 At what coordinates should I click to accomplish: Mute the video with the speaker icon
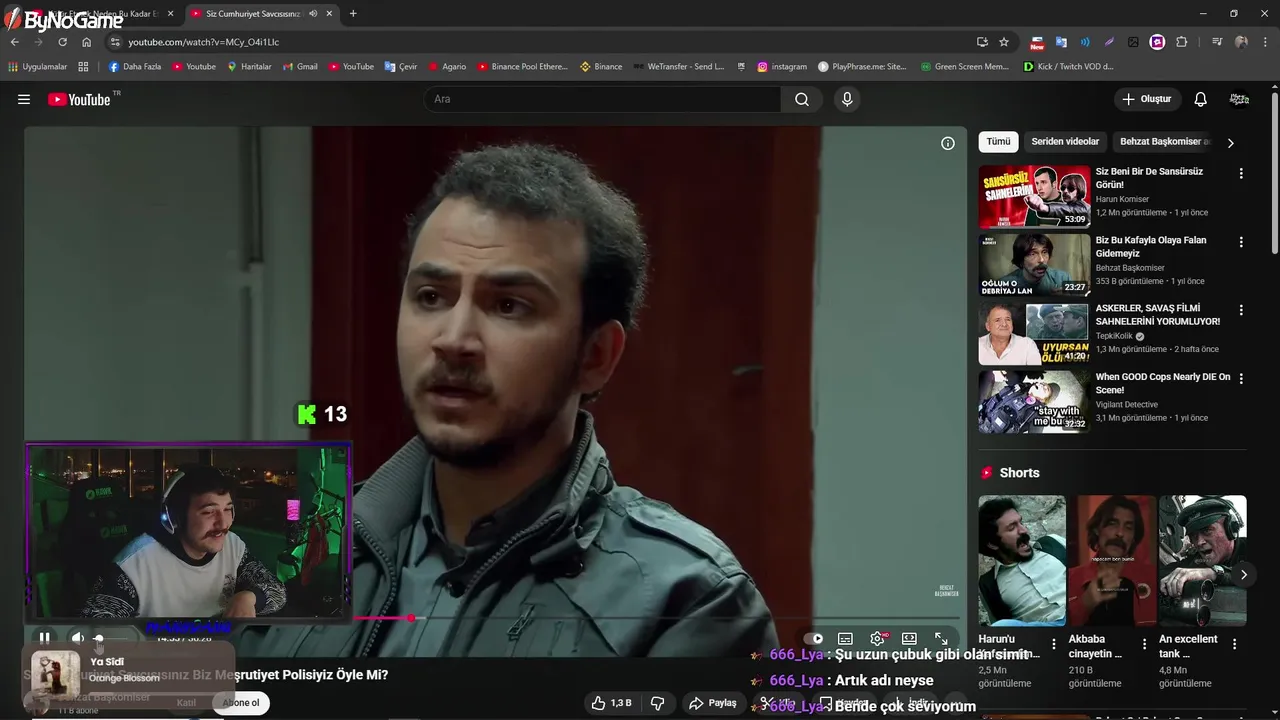(77, 638)
